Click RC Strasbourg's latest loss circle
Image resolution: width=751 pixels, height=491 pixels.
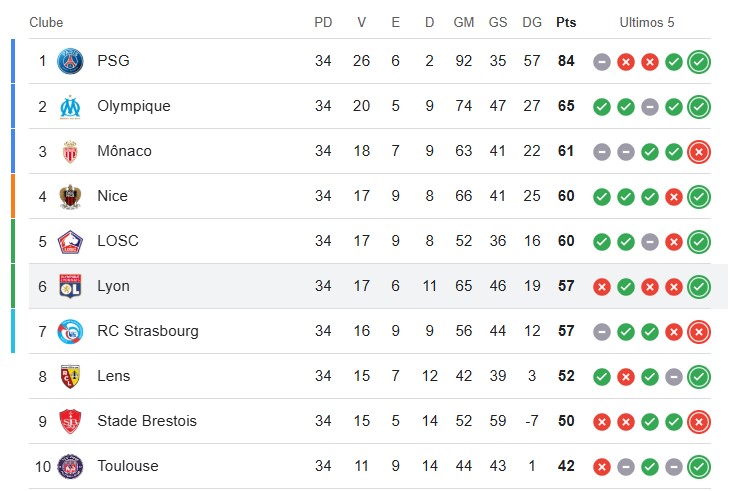(699, 332)
